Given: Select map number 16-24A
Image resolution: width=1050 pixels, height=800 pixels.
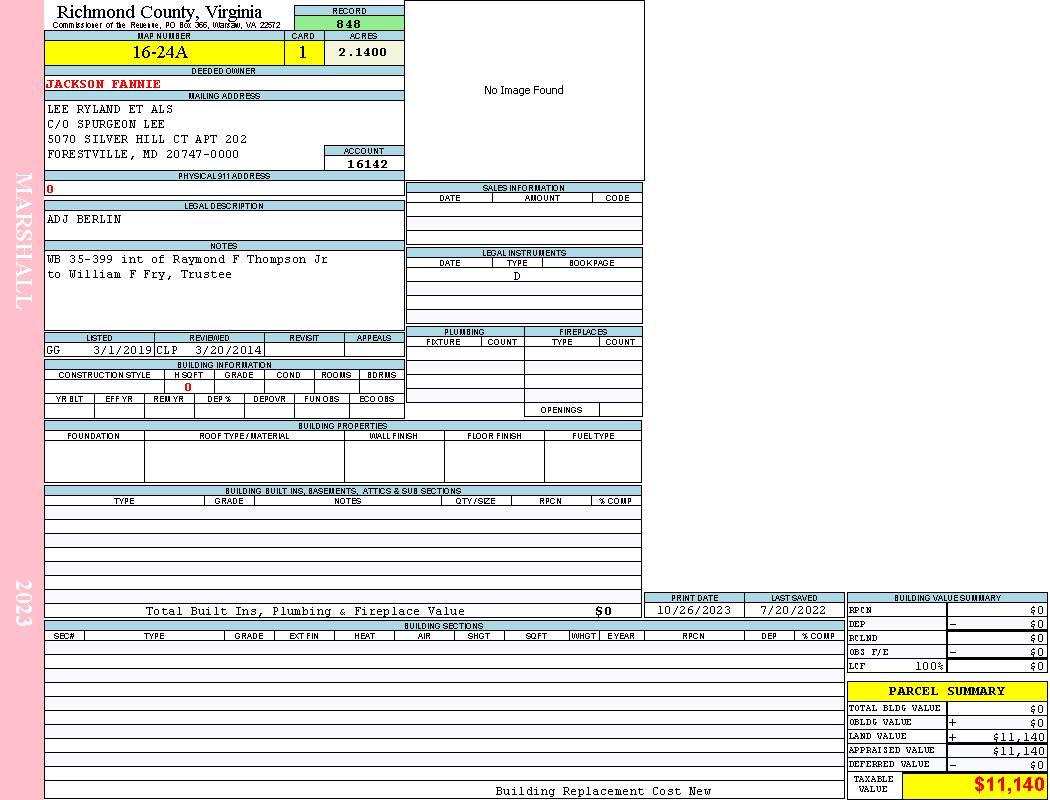Looking at the screenshot, I should [160, 52].
